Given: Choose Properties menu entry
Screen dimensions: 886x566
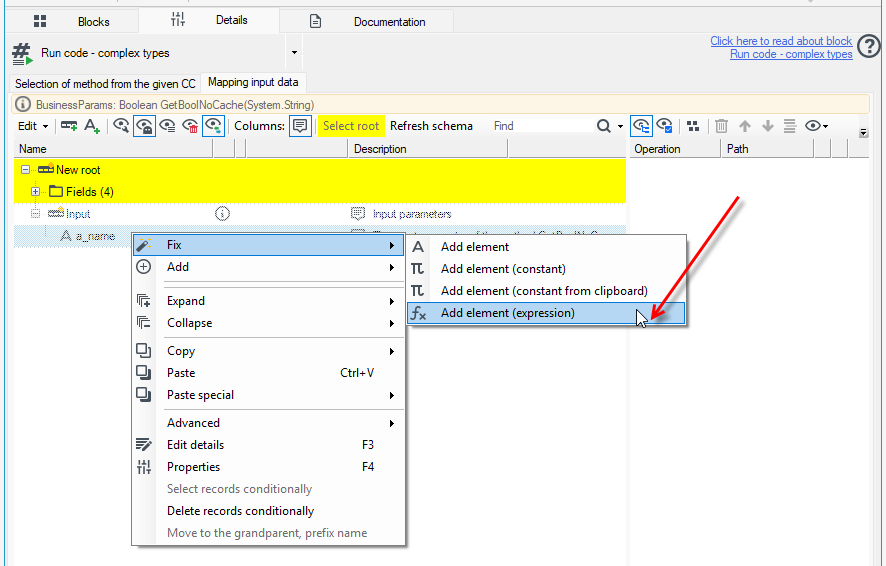Looking at the screenshot, I should coord(268,467).
